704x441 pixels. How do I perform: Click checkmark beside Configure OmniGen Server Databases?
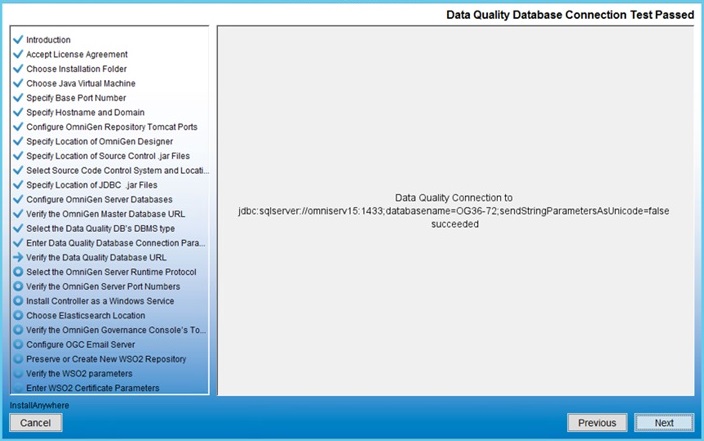[x=18, y=199]
